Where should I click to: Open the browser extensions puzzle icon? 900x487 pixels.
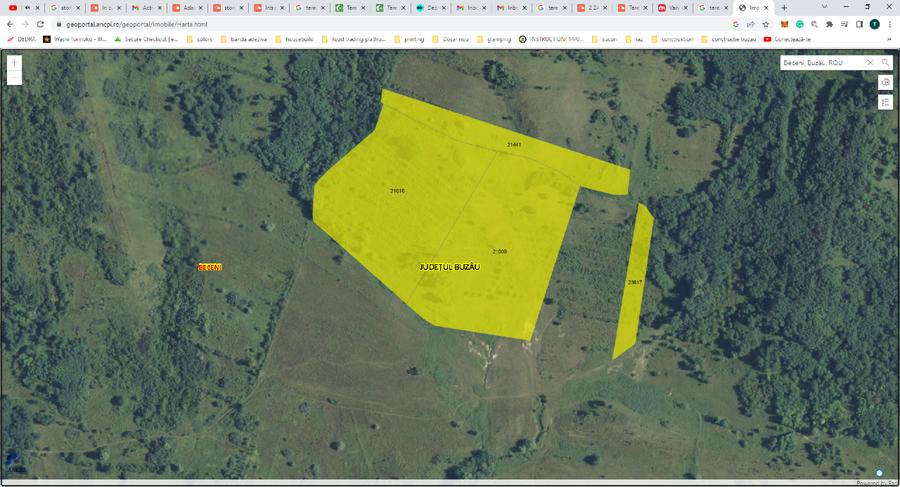(x=829, y=24)
